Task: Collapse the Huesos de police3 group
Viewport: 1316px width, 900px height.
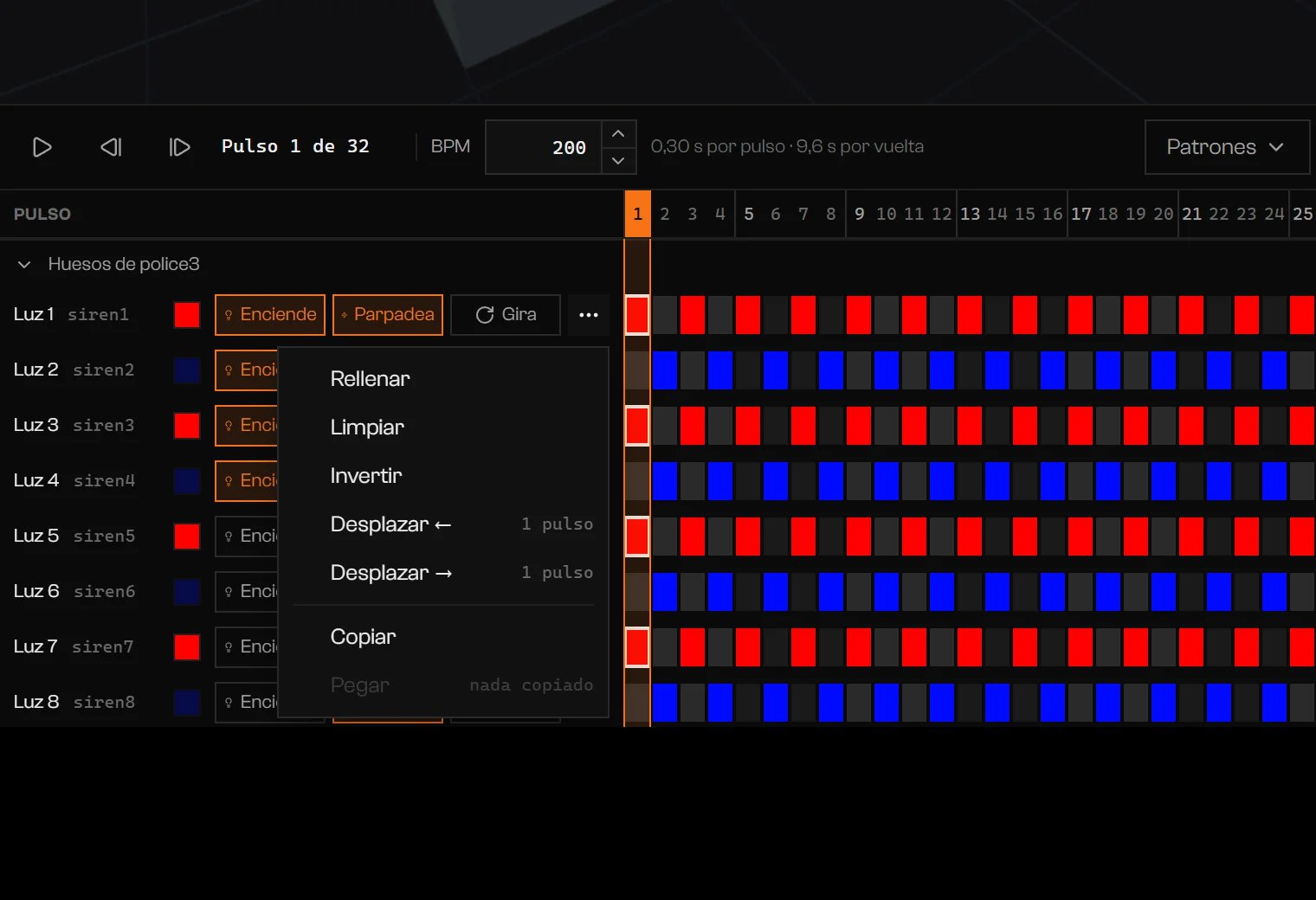Action: tap(24, 264)
